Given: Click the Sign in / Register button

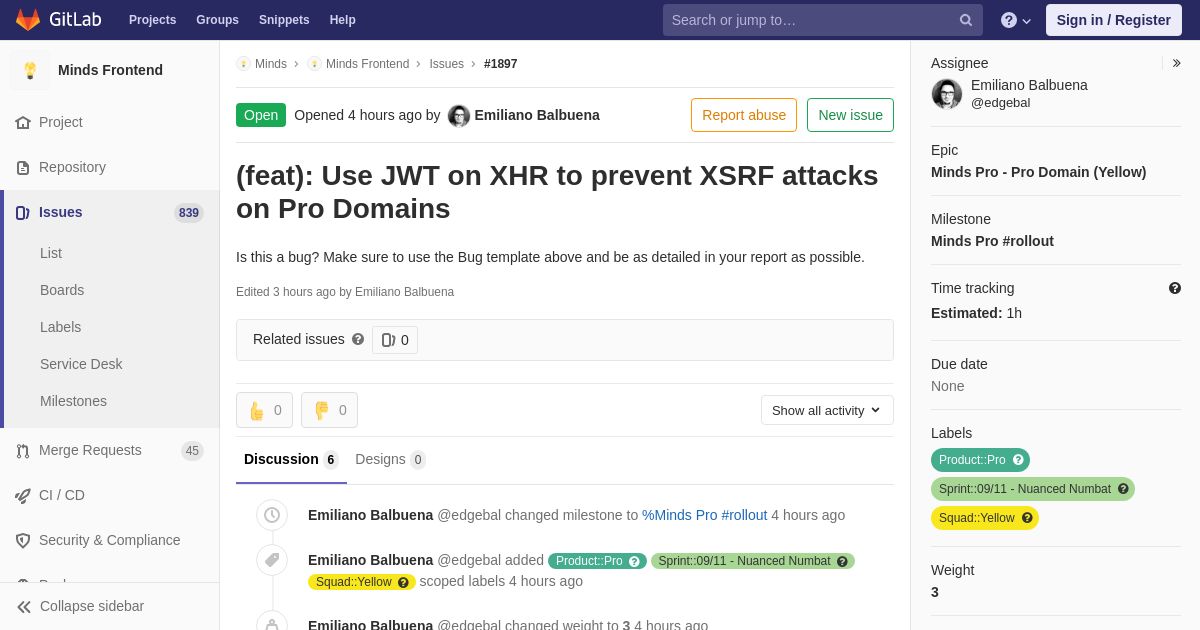Looking at the screenshot, I should coord(1114,20).
